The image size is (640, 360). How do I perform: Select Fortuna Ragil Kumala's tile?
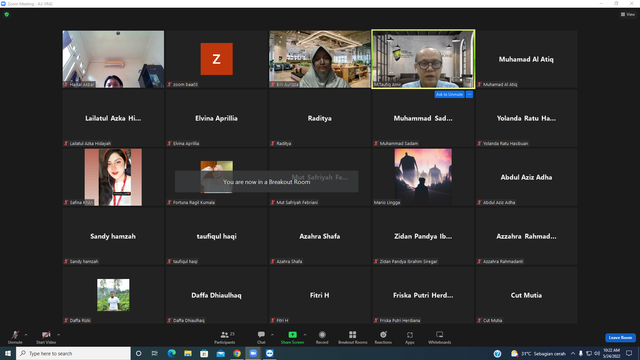216,177
